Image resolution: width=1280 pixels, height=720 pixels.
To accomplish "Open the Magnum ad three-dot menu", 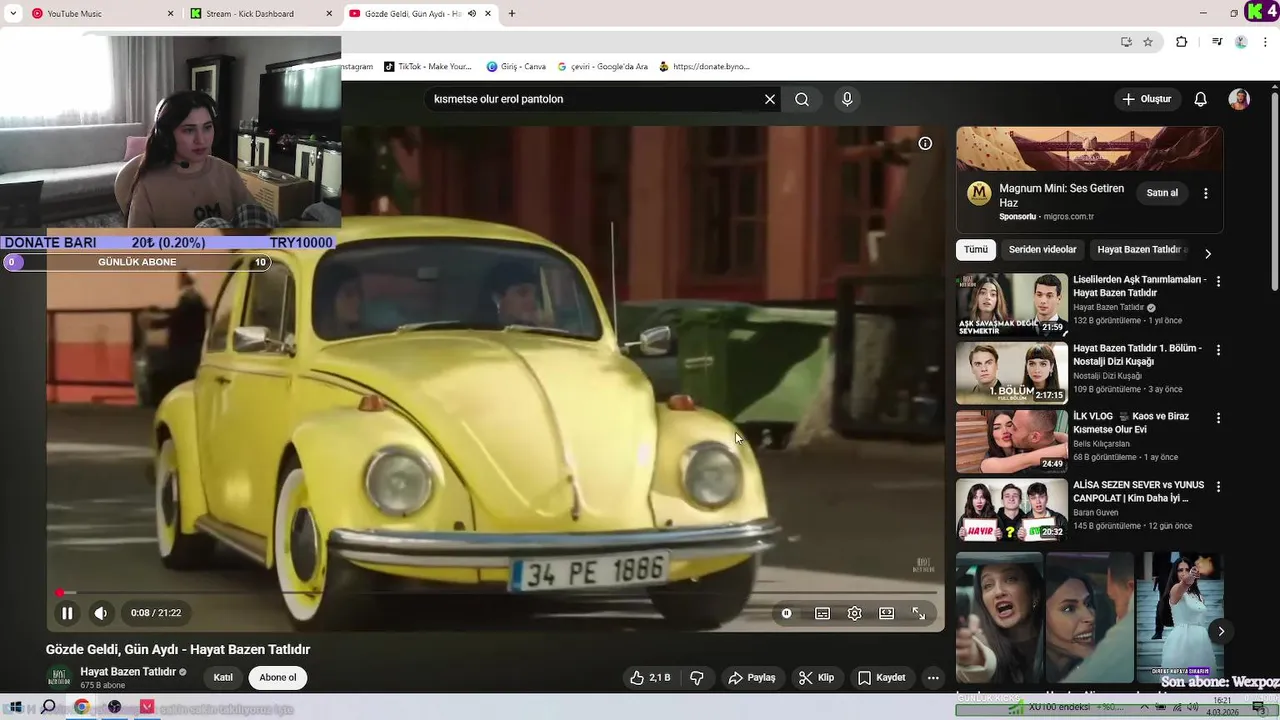I will pos(1205,193).
